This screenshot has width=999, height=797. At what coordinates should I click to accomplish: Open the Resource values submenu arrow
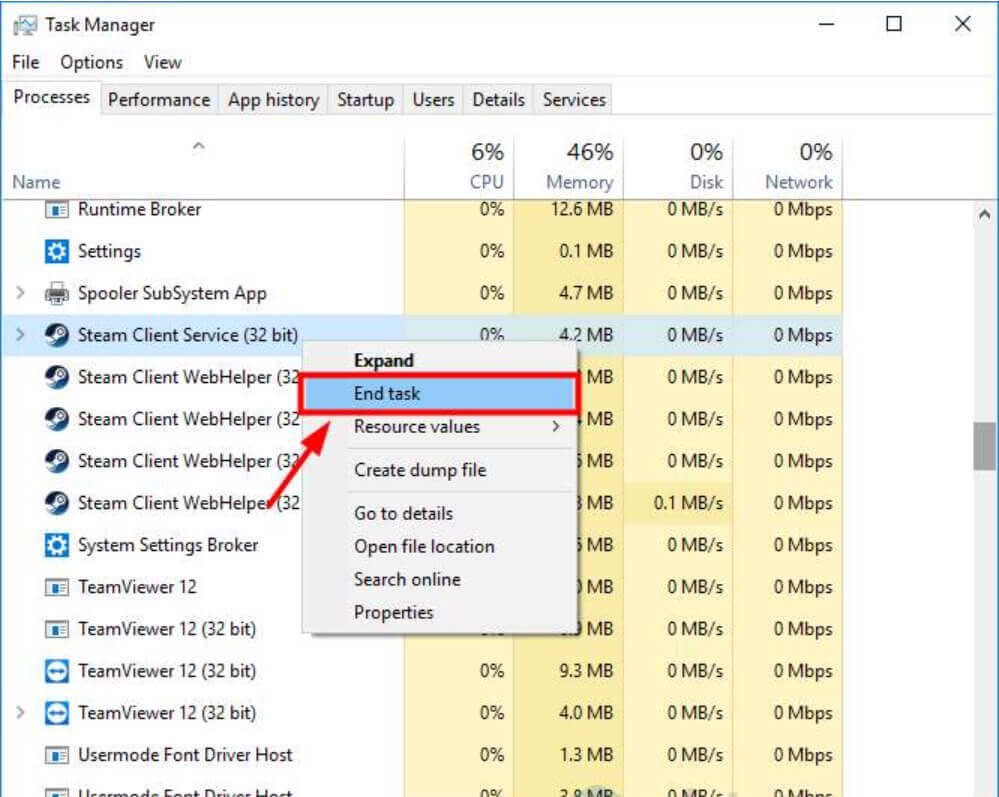point(556,426)
